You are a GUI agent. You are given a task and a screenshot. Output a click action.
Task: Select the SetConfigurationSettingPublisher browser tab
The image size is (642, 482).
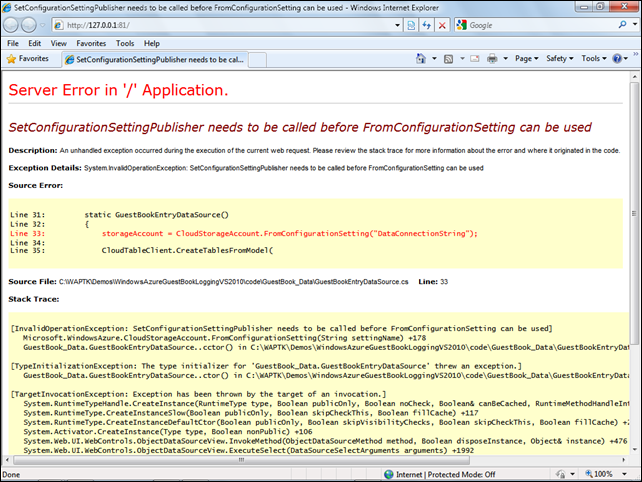155,59
